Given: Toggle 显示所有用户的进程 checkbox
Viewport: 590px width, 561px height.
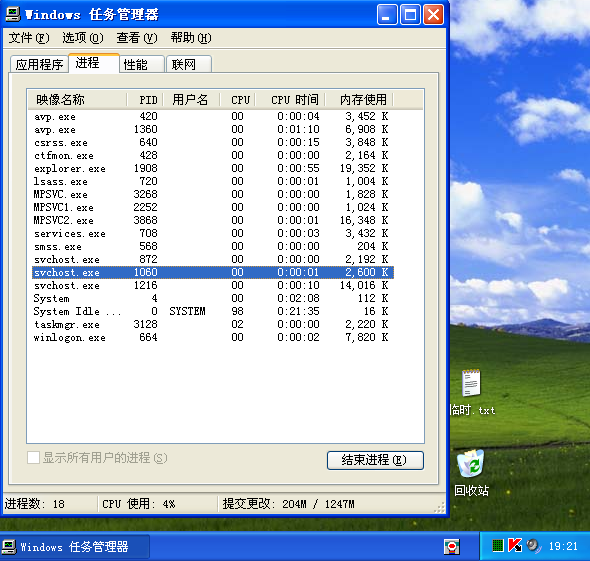Looking at the screenshot, I should (x=33, y=458).
